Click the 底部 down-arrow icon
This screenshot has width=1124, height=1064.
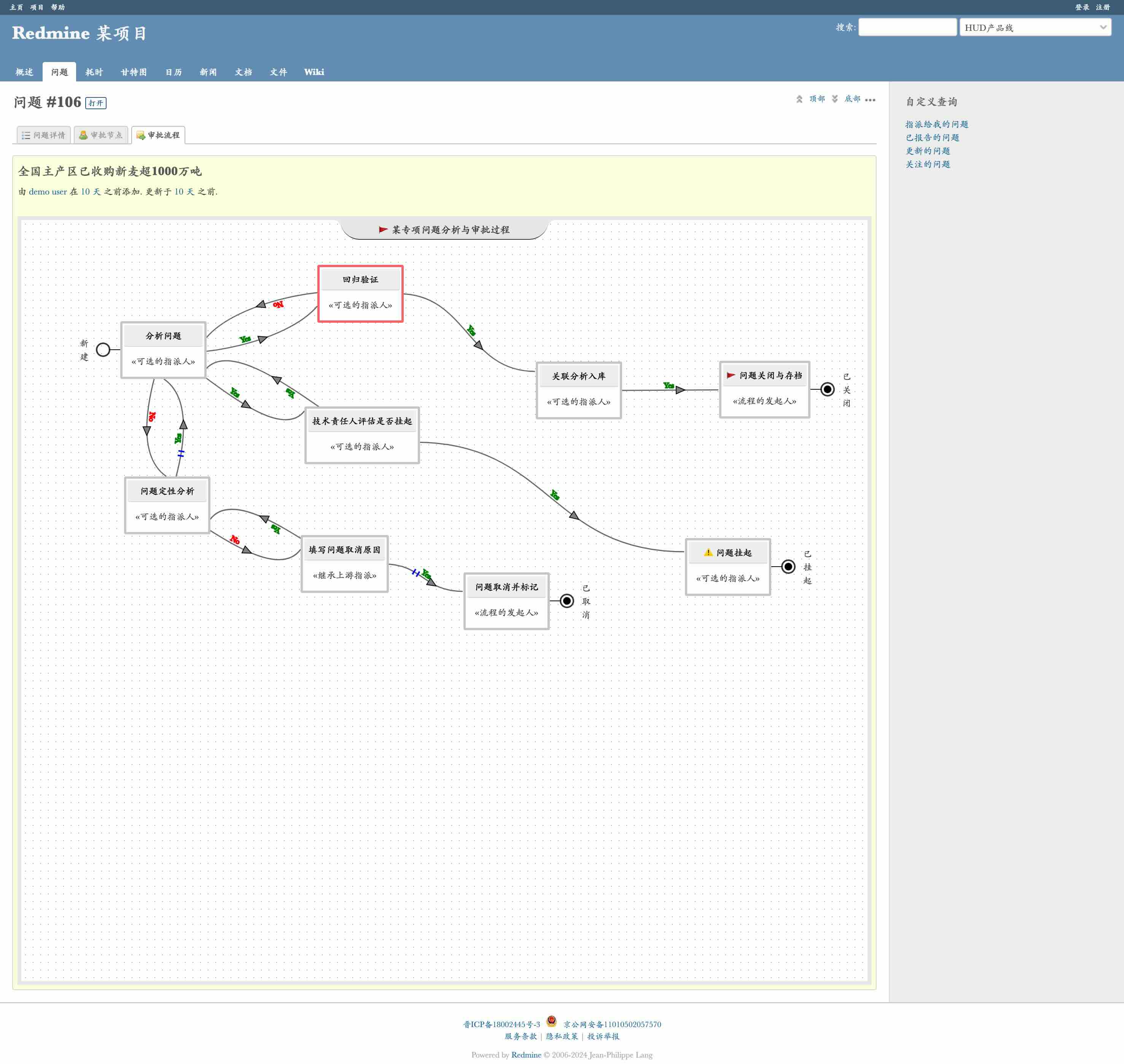(835, 99)
